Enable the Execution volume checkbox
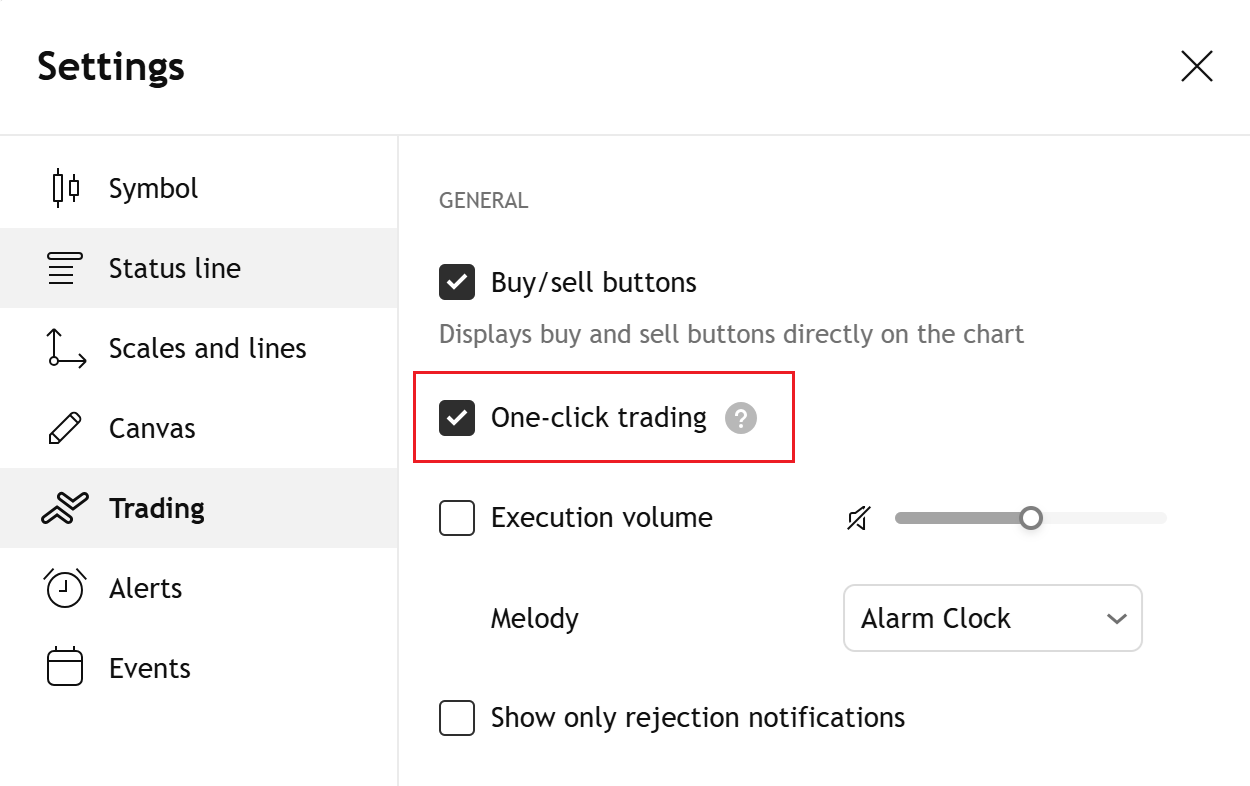The width and height of the screenshot is (1250, 786). point(457,518)
